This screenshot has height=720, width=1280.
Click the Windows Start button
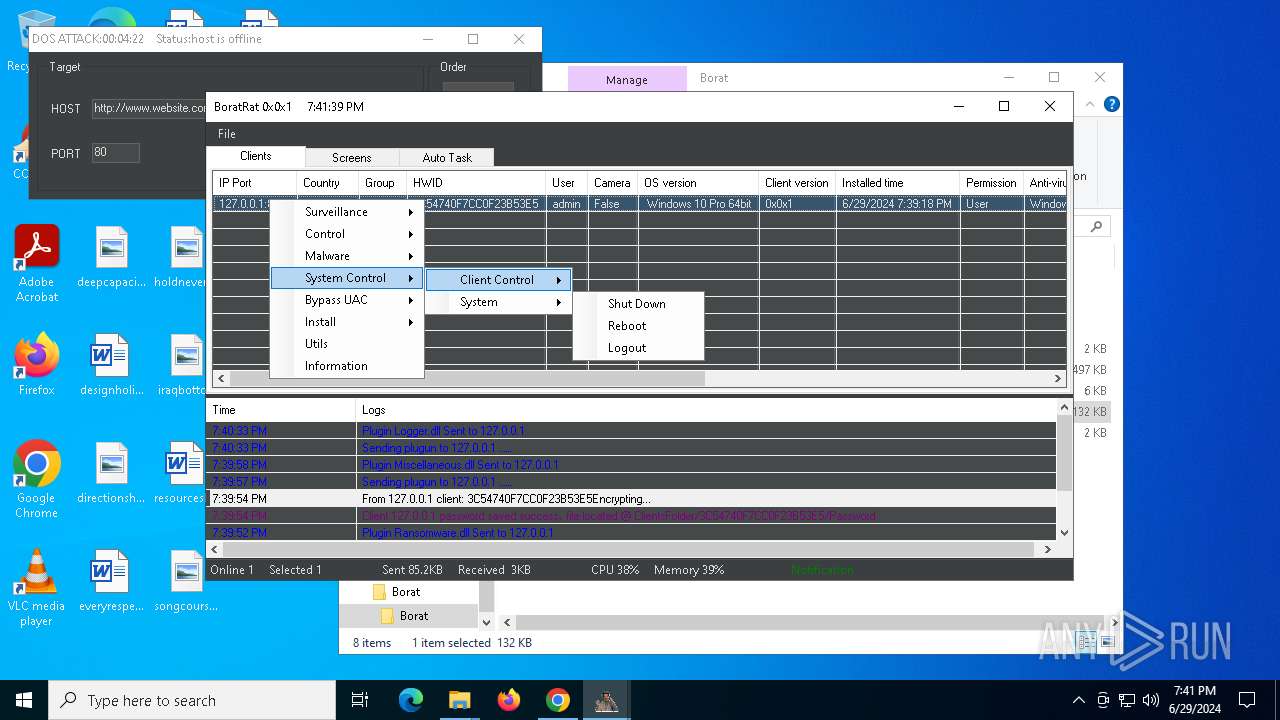(24, 700)
